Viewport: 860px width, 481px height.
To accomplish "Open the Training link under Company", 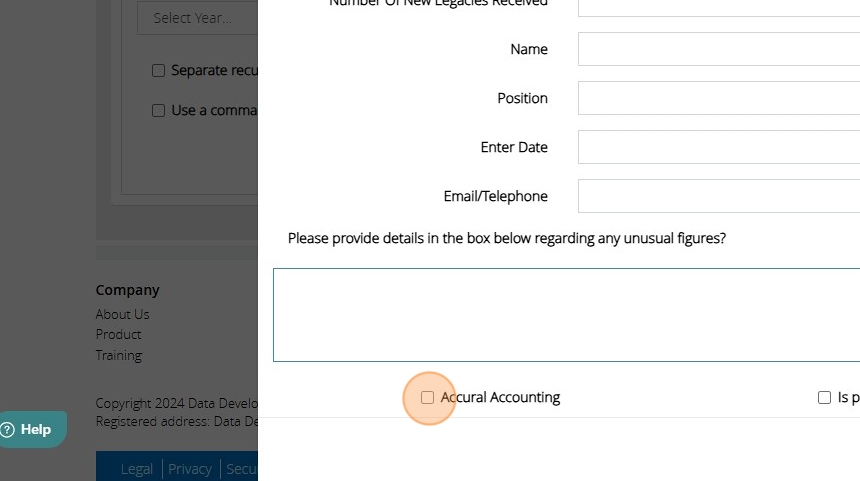I will click(118, 355).
